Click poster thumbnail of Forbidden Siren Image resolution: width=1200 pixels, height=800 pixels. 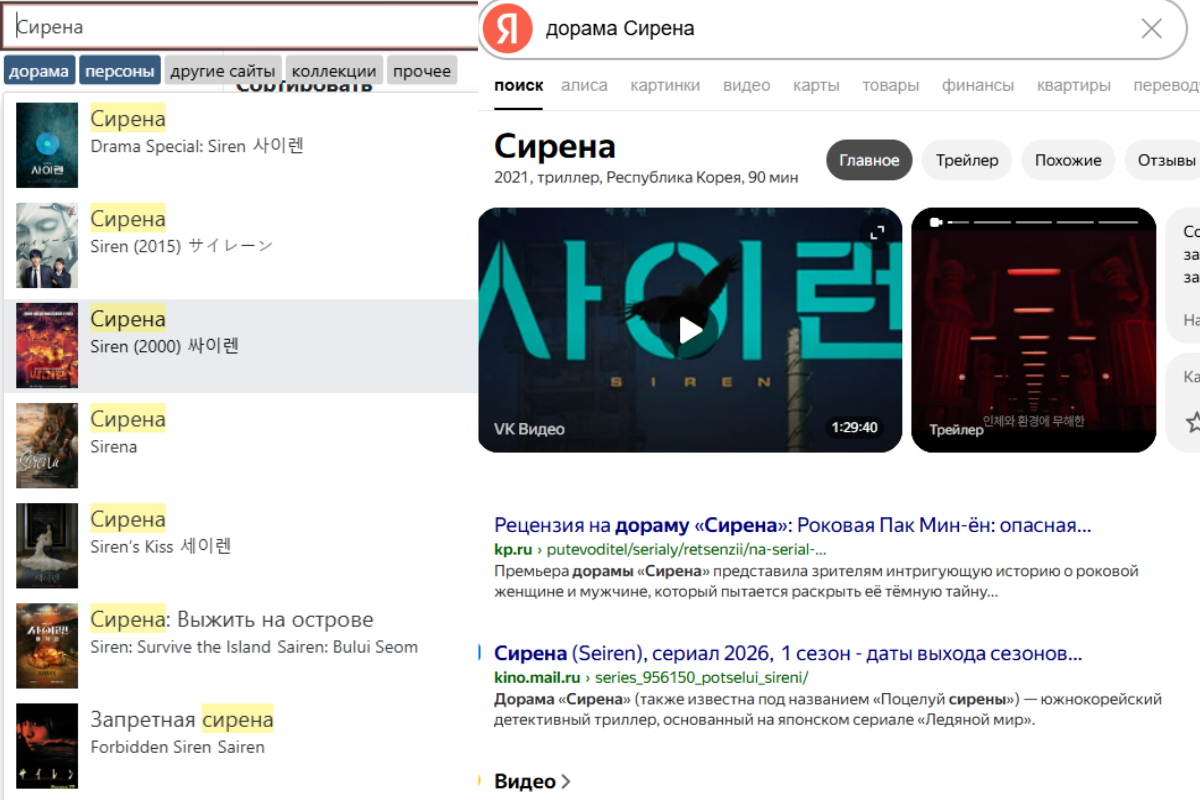click(47, 745)
